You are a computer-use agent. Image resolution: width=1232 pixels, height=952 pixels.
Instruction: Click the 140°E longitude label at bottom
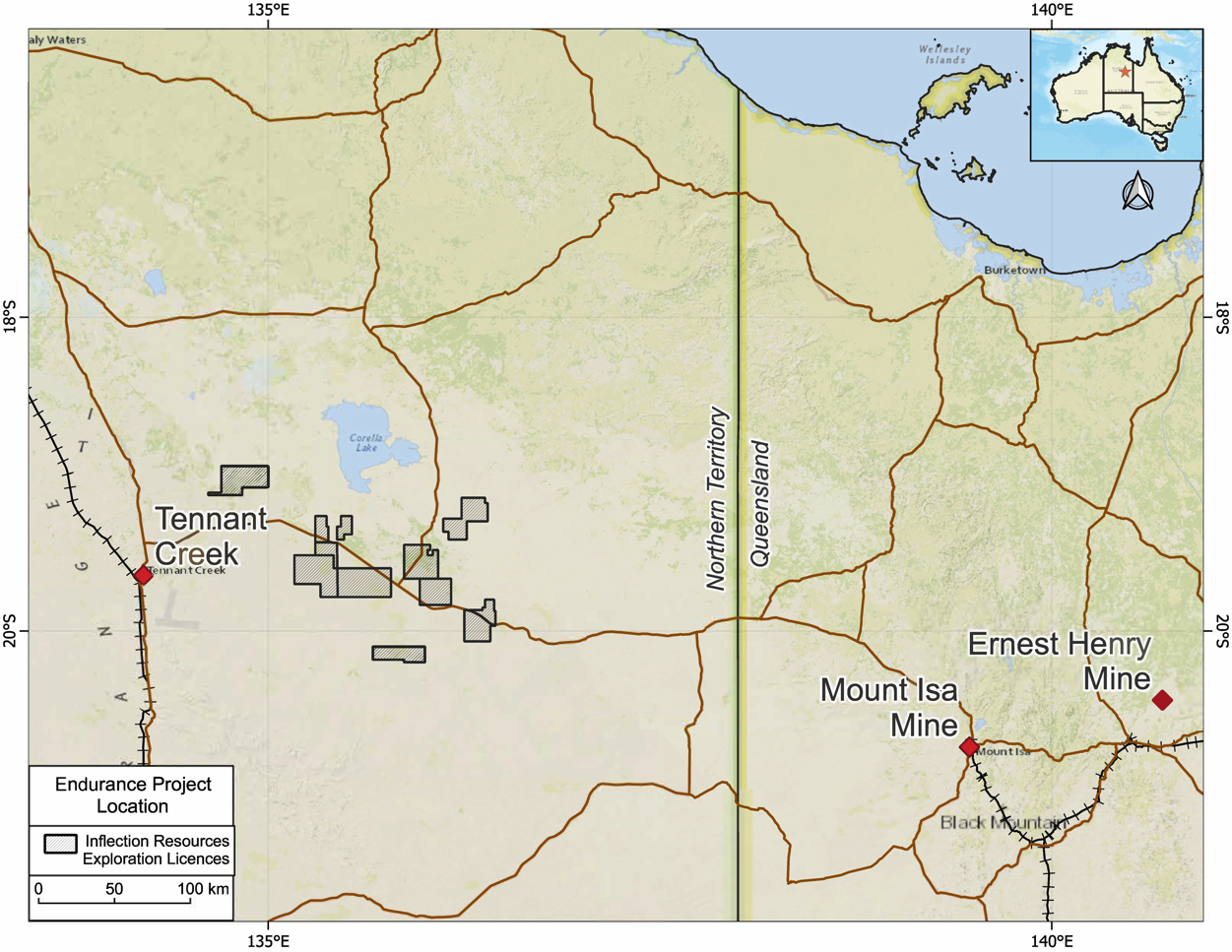click(x=1052, y=940)
